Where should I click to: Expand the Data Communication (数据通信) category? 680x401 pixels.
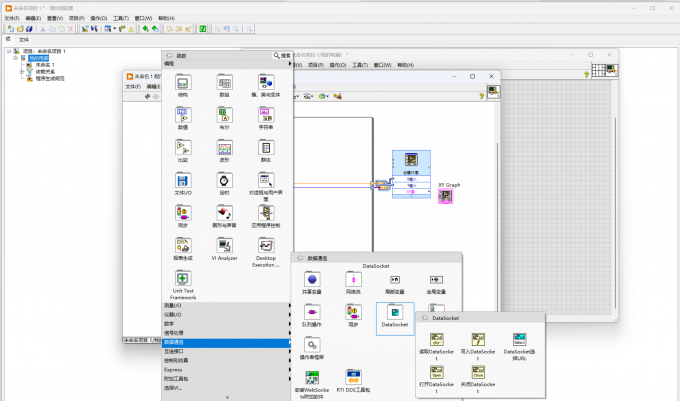227,342
